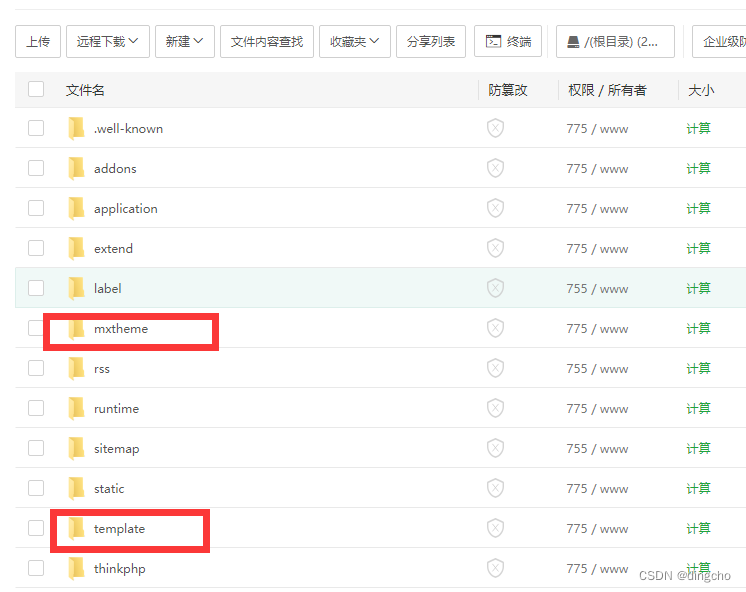The width and height of the screenshot is (746, 592).
Task: Click the tamper-proof shield for label
Action: pos(495,288)
